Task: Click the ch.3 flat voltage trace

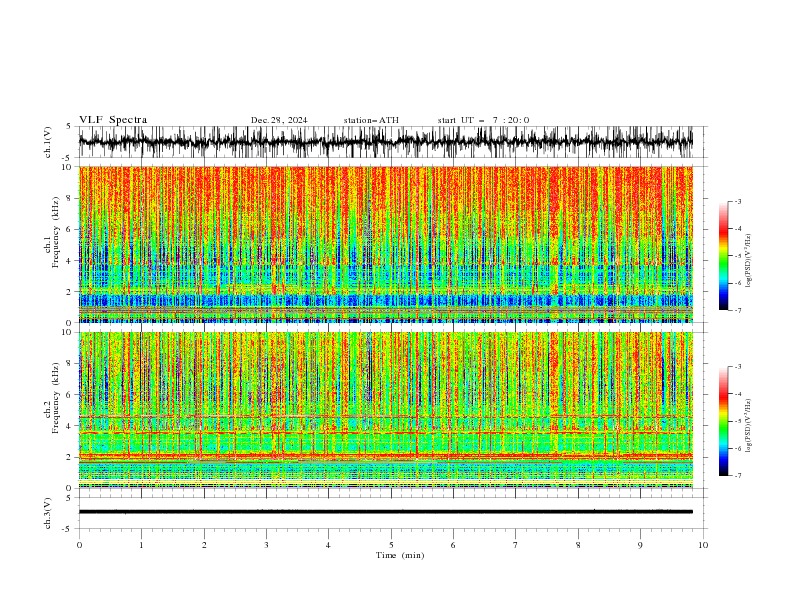Action: (385, 512)
